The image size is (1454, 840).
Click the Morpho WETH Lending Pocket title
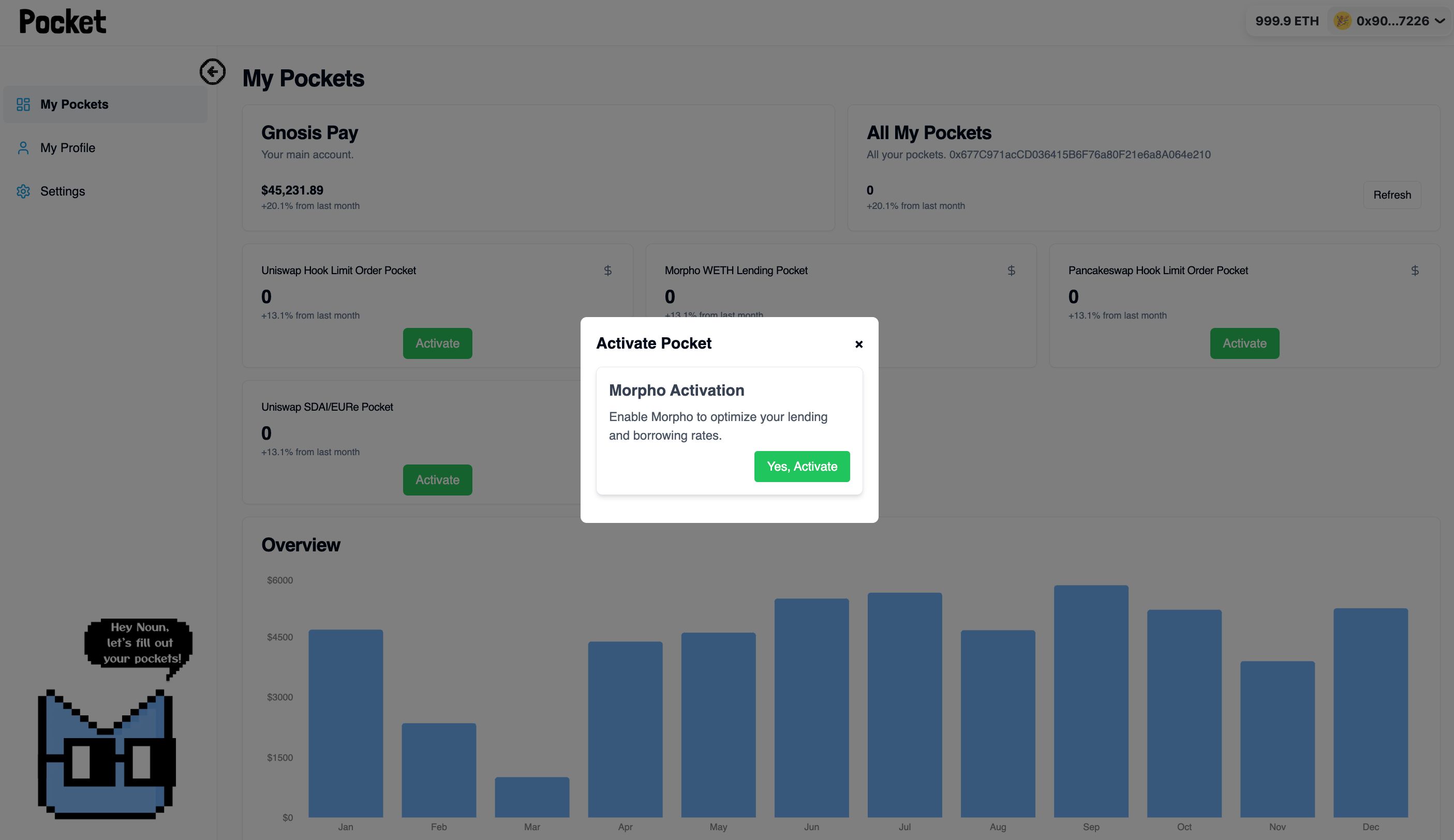[736, 271]
